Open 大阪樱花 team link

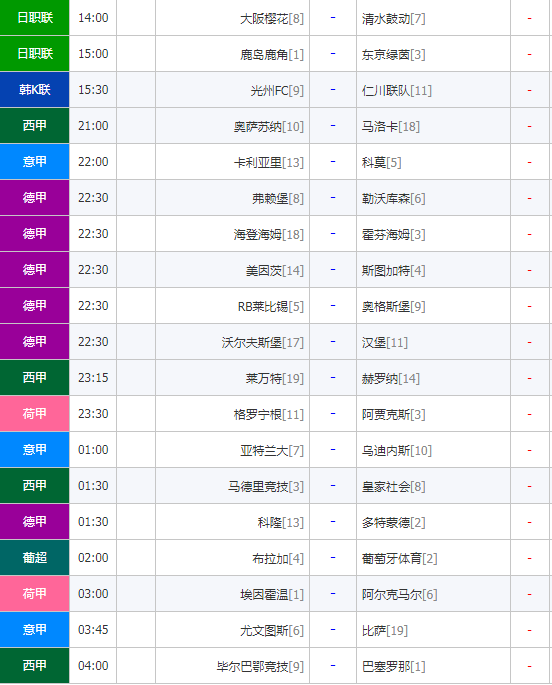point(264,19)
